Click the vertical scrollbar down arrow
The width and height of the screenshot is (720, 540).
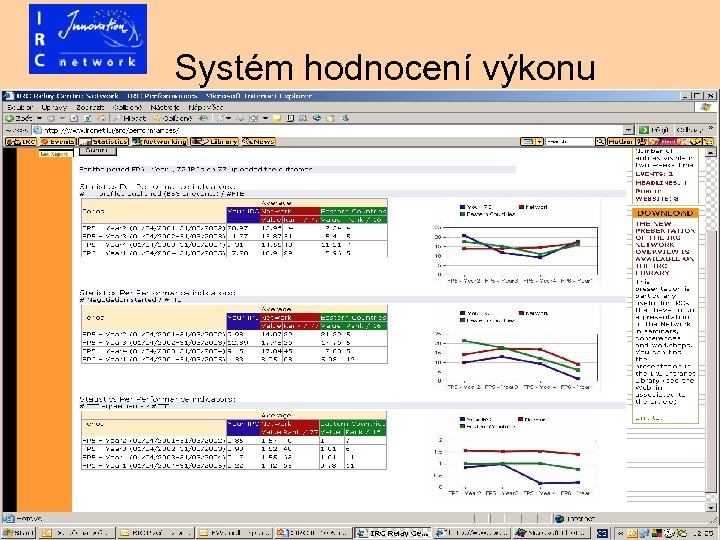(710, 507)
